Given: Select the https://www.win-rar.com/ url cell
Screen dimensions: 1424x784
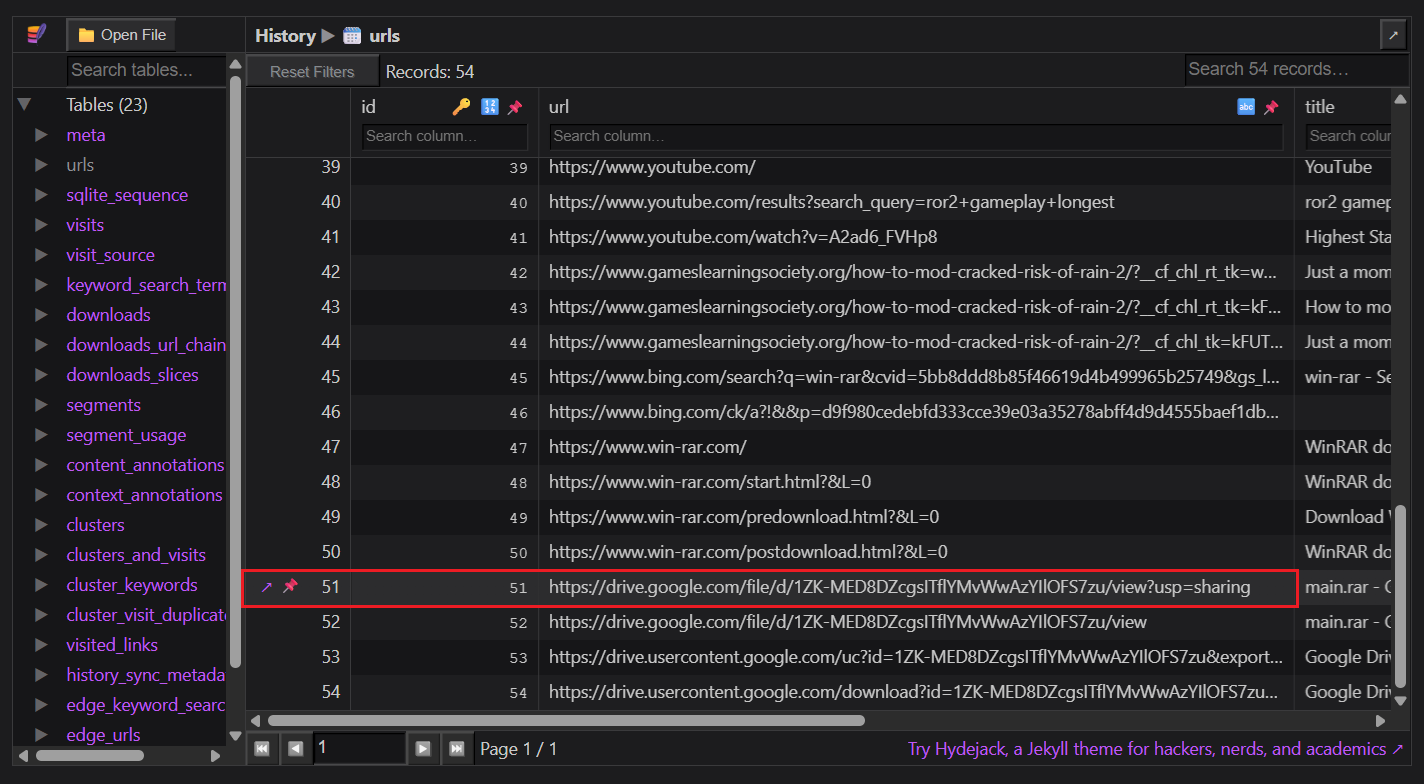Looking at the screenshot, I should (x=916, y=447).
